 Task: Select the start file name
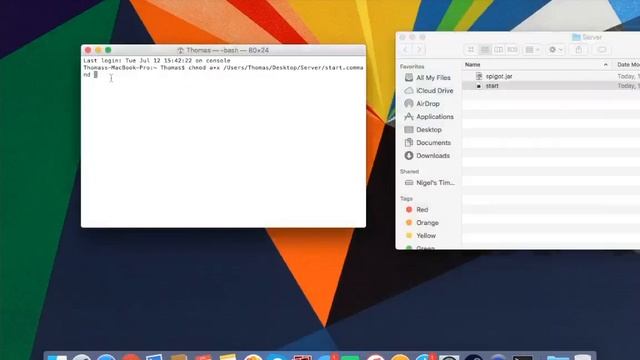click(492, 86)
